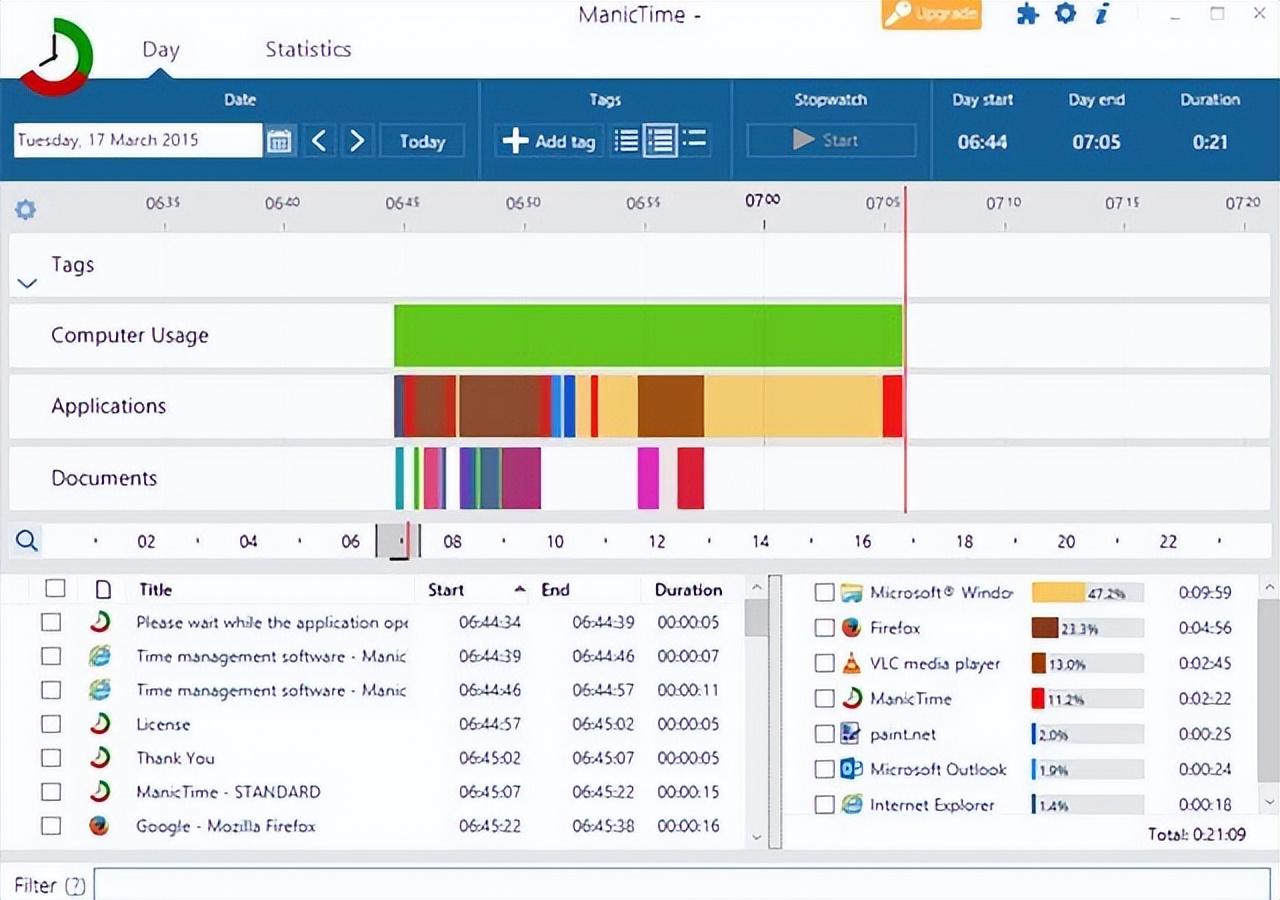The height and width of the screenshot is (900, 1280).
Task: Open settings gear in title bar
Action: (x=1066, y=15)
